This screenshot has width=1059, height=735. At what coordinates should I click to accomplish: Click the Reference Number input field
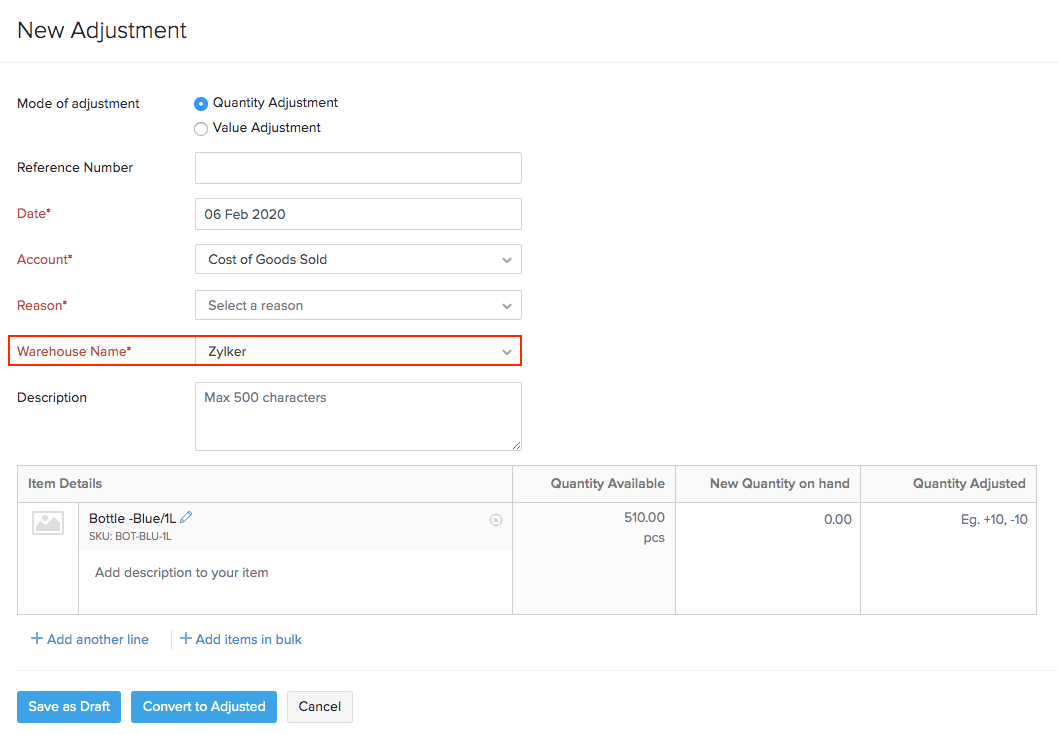tap(357, 167)
